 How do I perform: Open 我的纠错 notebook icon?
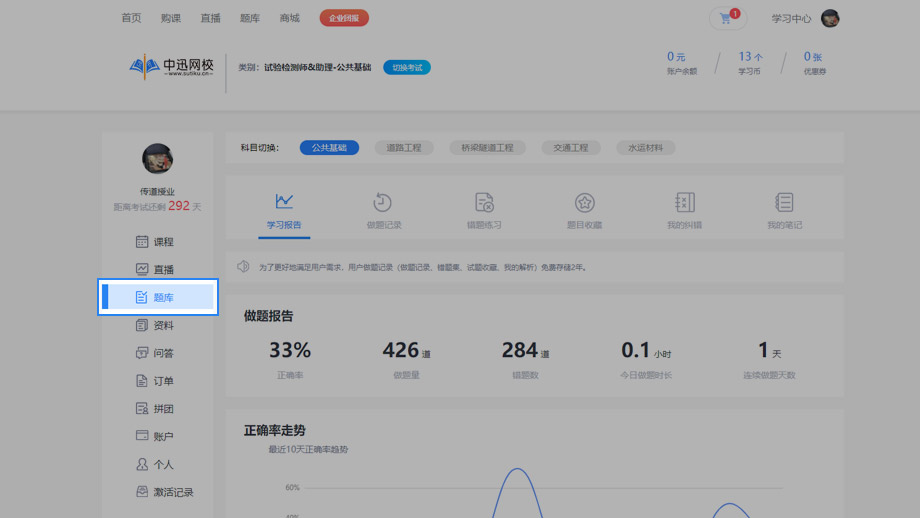pyautogui.click(x=684, y=203)
